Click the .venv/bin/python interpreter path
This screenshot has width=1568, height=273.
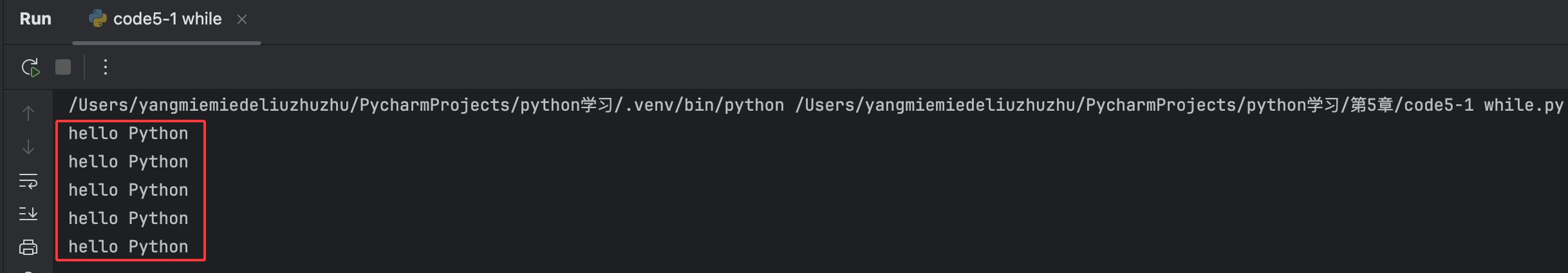coord(700,106)
